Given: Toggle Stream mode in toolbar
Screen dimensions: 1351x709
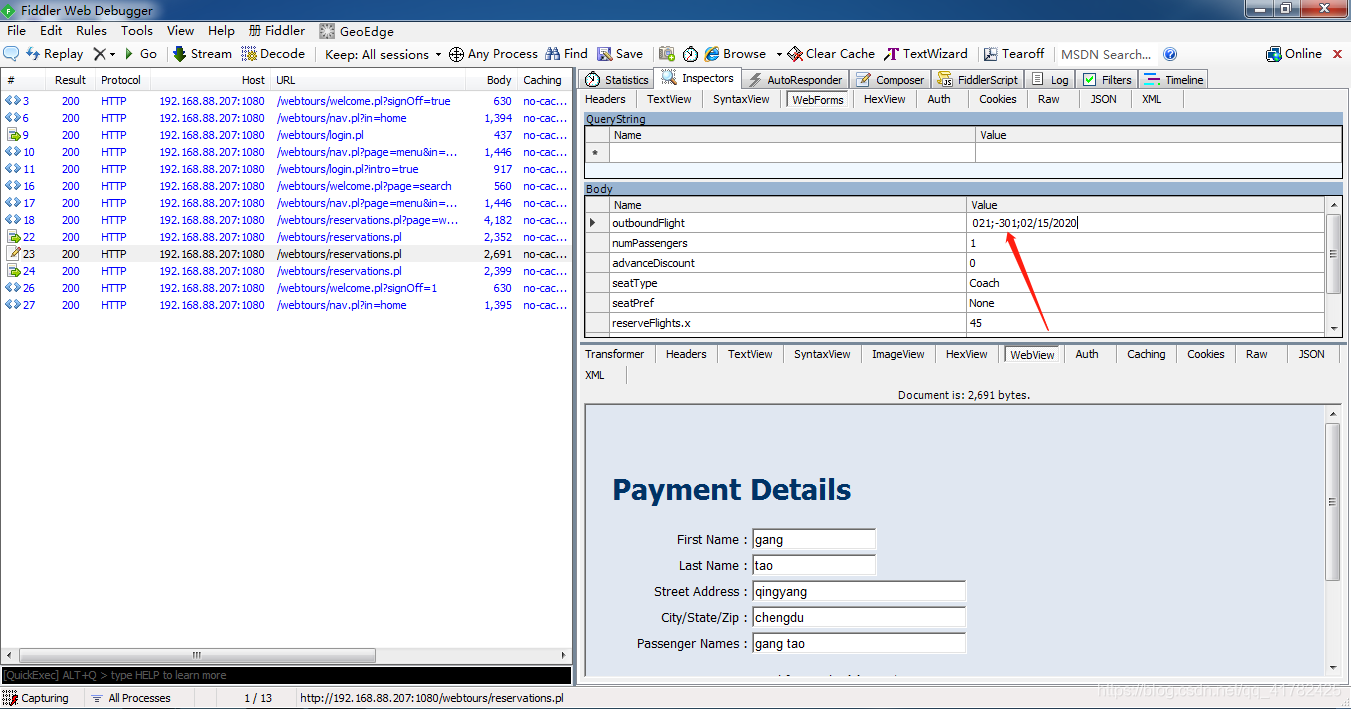Looking at the screenshot, I should coord(202,54).
